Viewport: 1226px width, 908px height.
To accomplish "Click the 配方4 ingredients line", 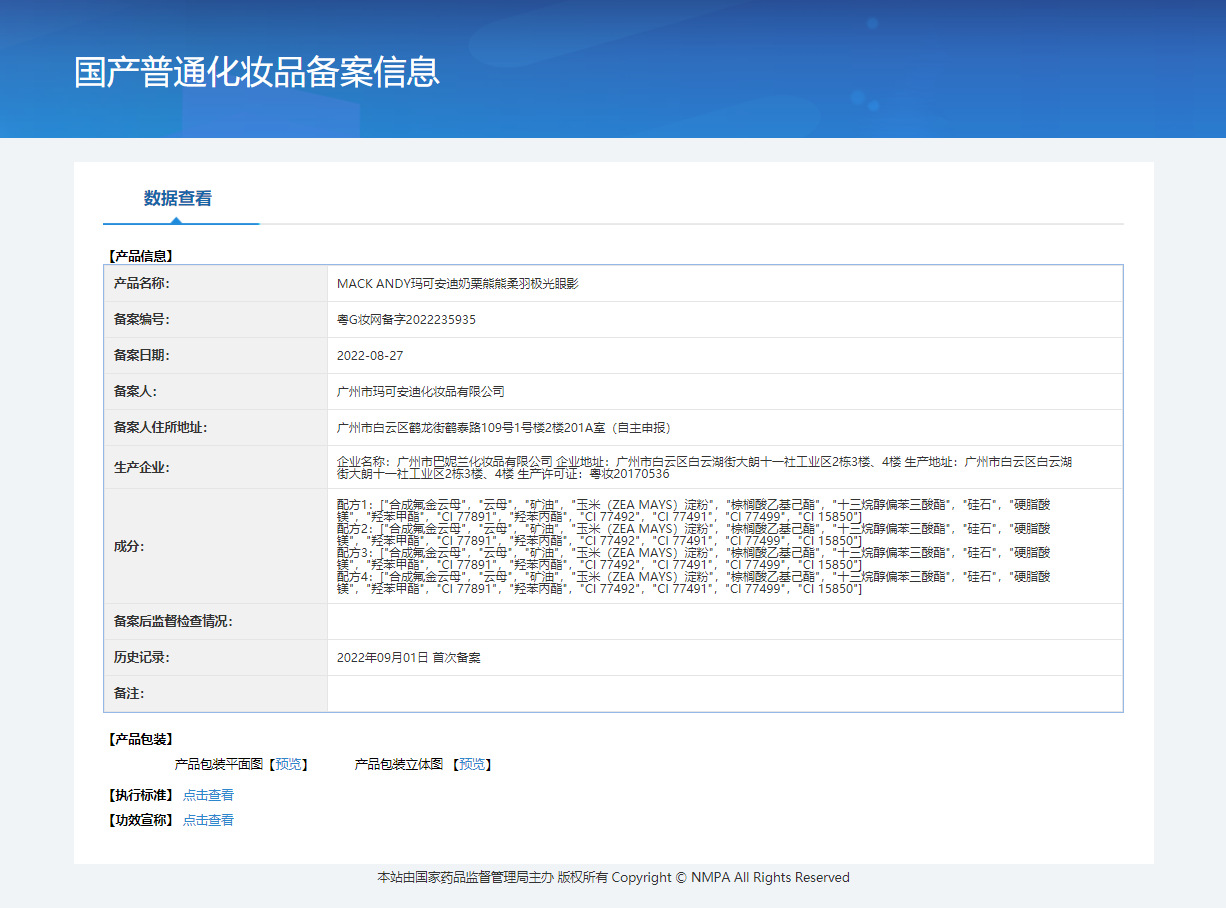I will pyautogui.click(x=694, y=577).
